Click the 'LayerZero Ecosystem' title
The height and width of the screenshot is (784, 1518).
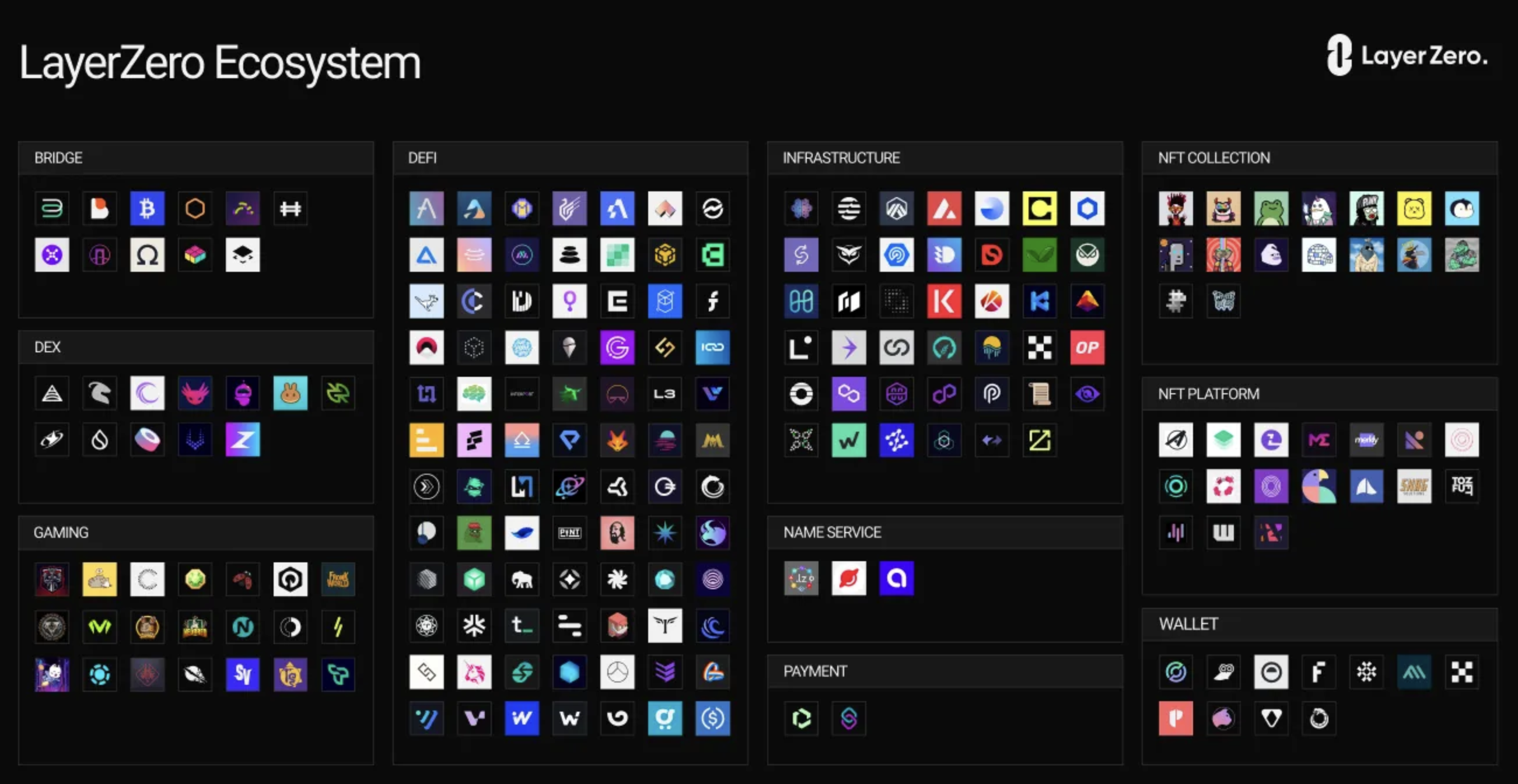(x=221, y=63)
